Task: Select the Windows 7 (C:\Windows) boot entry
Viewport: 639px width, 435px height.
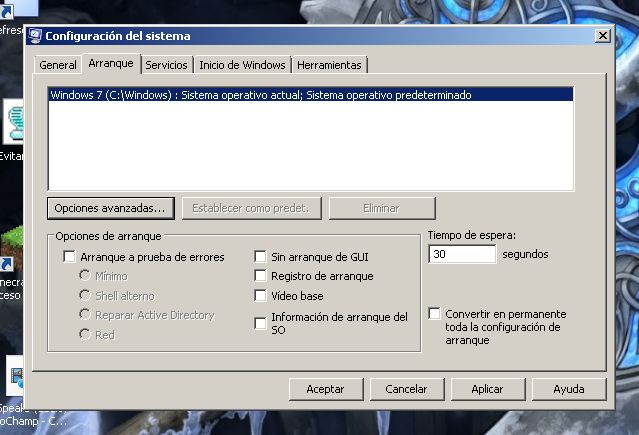Action: click(311, 95)
